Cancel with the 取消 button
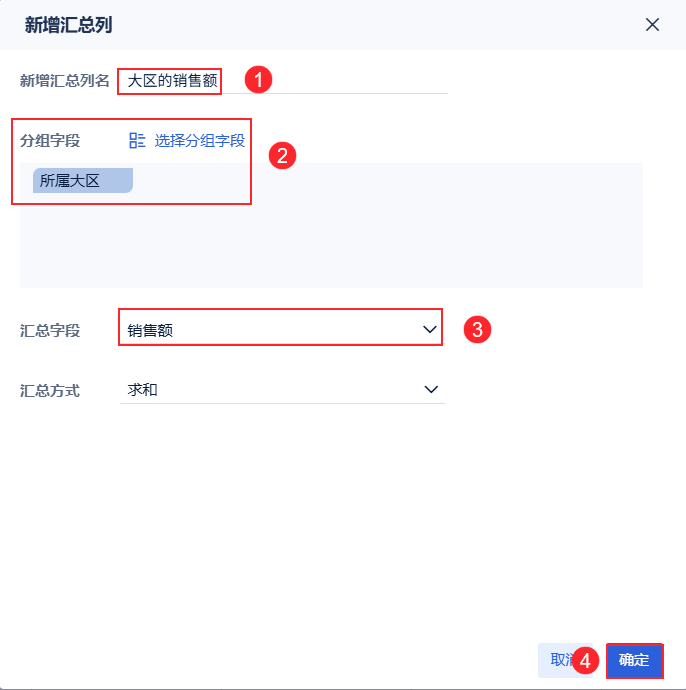The height and width of the screenshot is (690, 686). pyautogui.click(x=553, y=660)
